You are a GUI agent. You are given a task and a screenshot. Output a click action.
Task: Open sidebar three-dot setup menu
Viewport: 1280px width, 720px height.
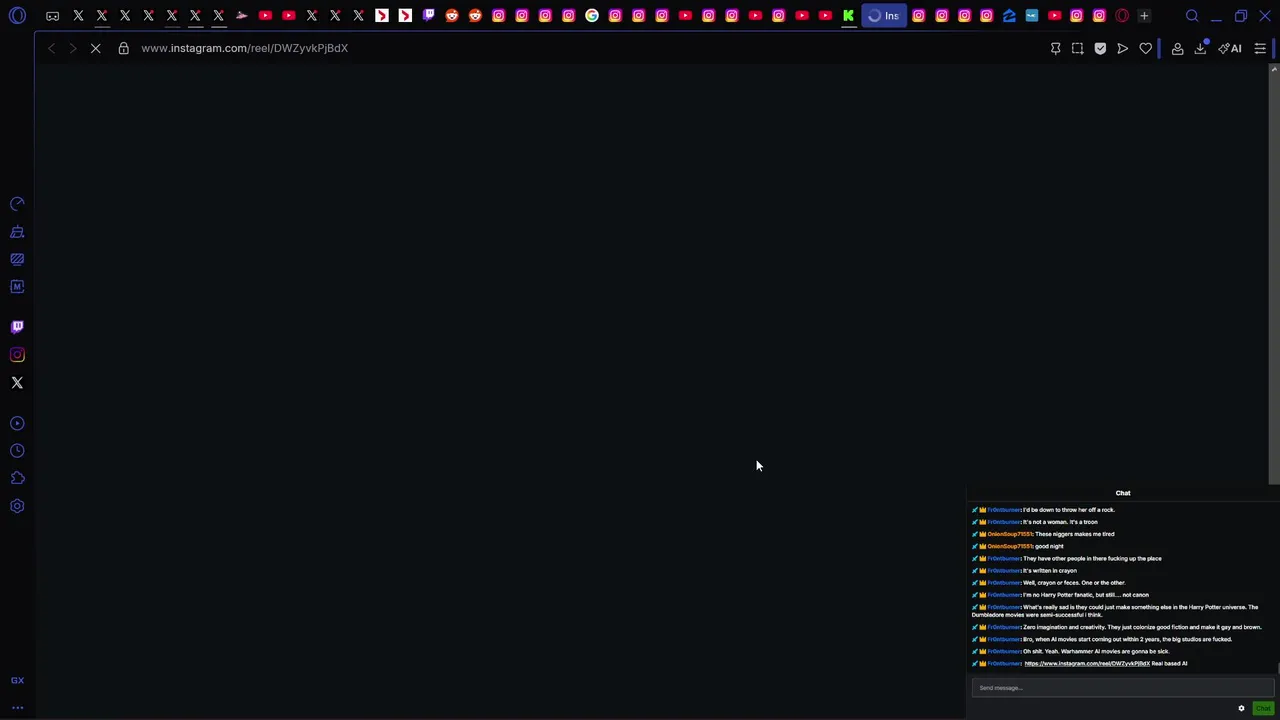pyautogui.click(x=17, y=708)
